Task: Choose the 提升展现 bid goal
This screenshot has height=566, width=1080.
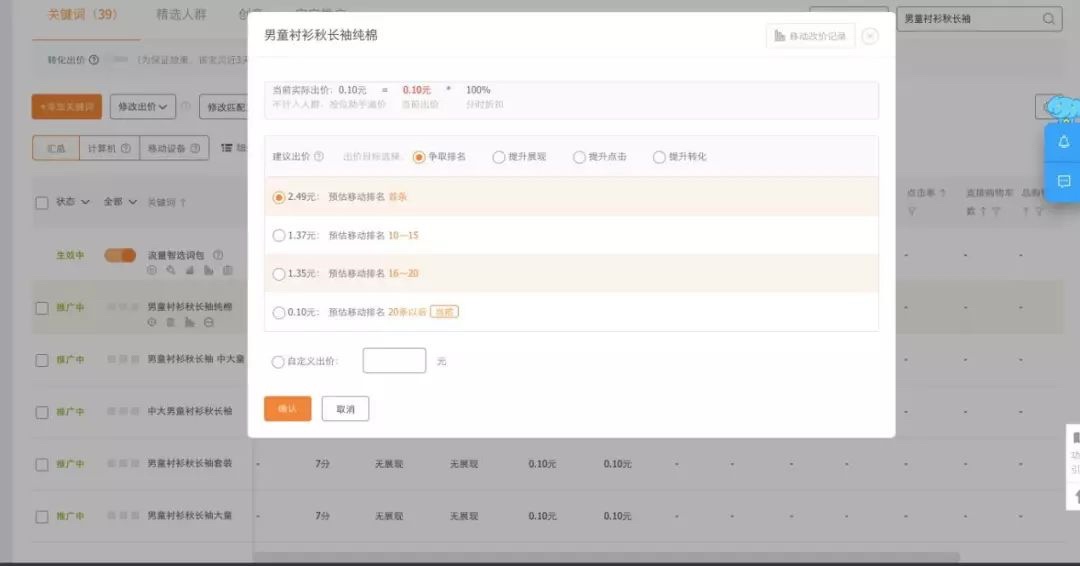Action: point(499,157)
